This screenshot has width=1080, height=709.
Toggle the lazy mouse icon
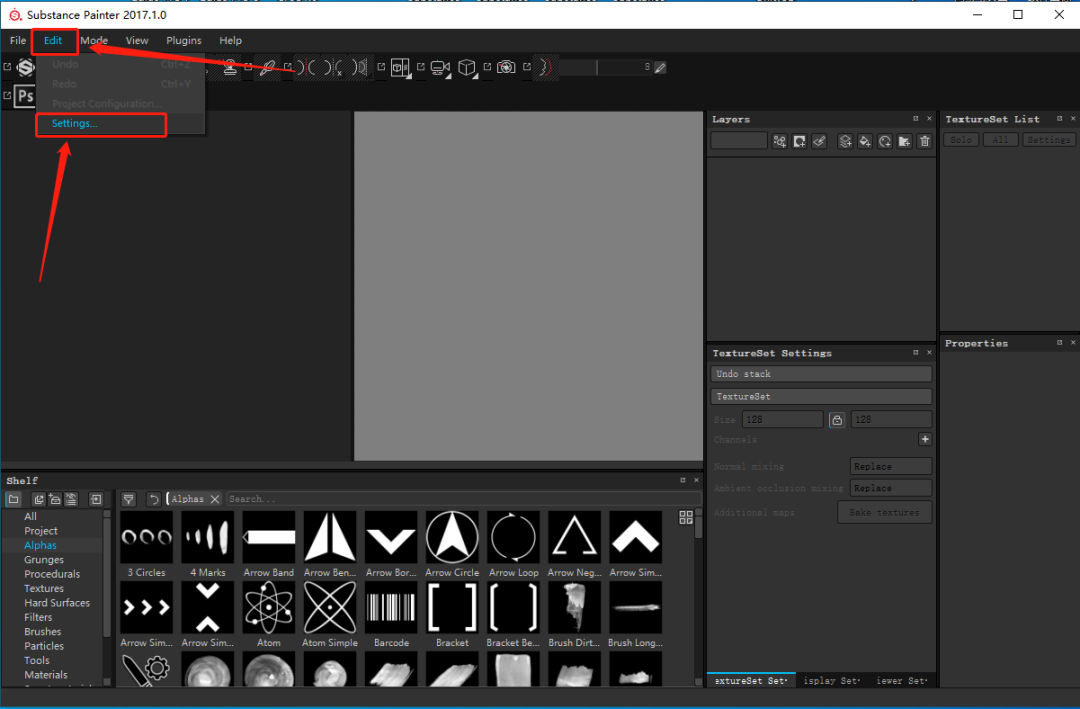click(545, 67)
